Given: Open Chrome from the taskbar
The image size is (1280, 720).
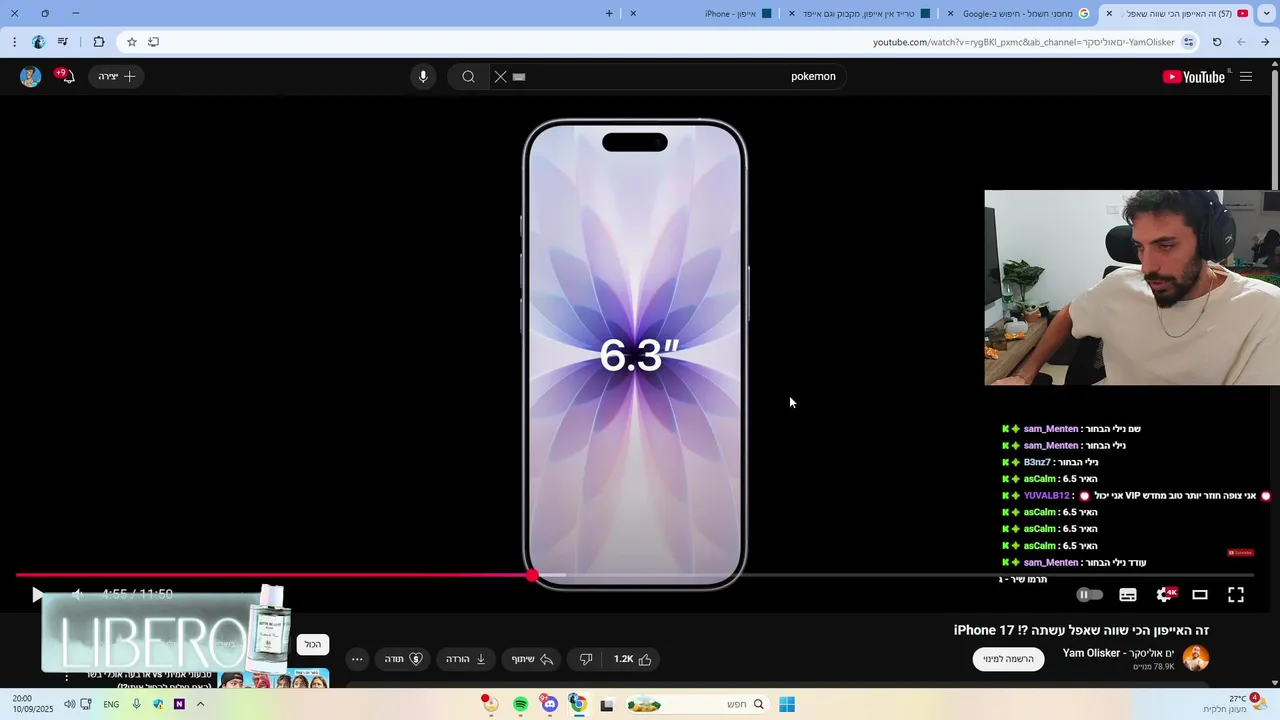Looking at the screenshot, I should [577, 705].
